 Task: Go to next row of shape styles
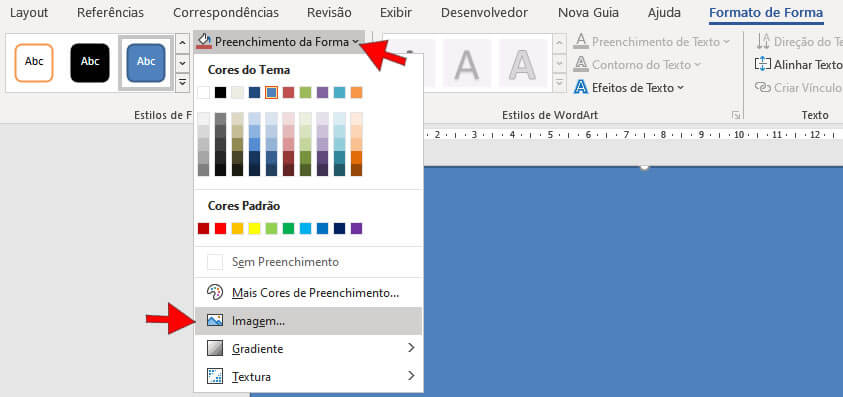(183, 63)
